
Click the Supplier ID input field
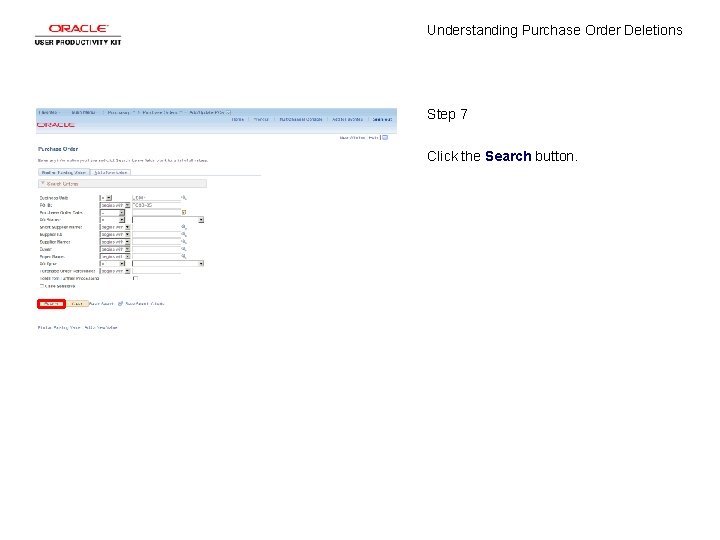pyautogui.click(x=156, y=235)
